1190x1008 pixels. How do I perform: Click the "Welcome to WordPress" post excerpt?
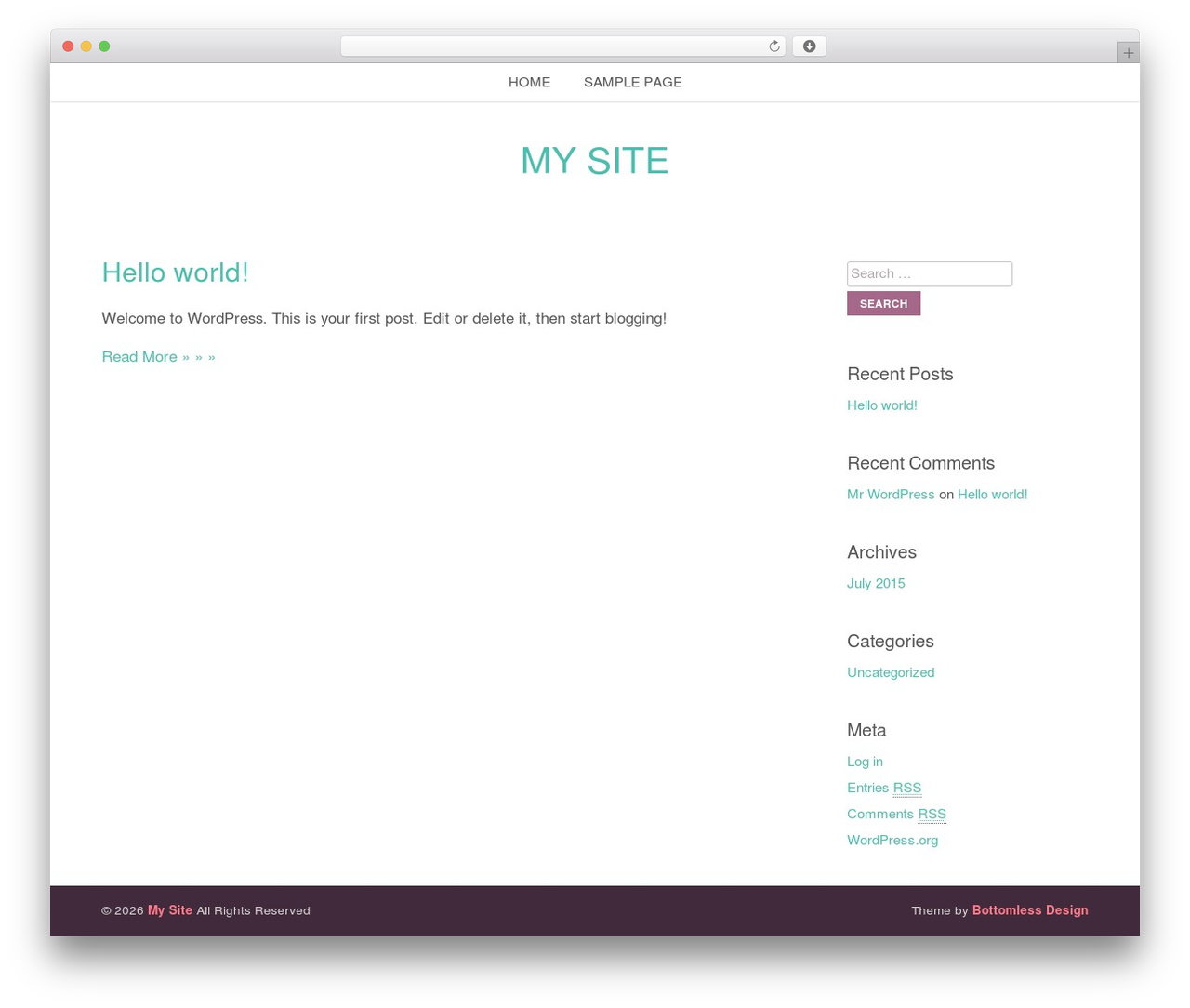click(x=384, y=318)
